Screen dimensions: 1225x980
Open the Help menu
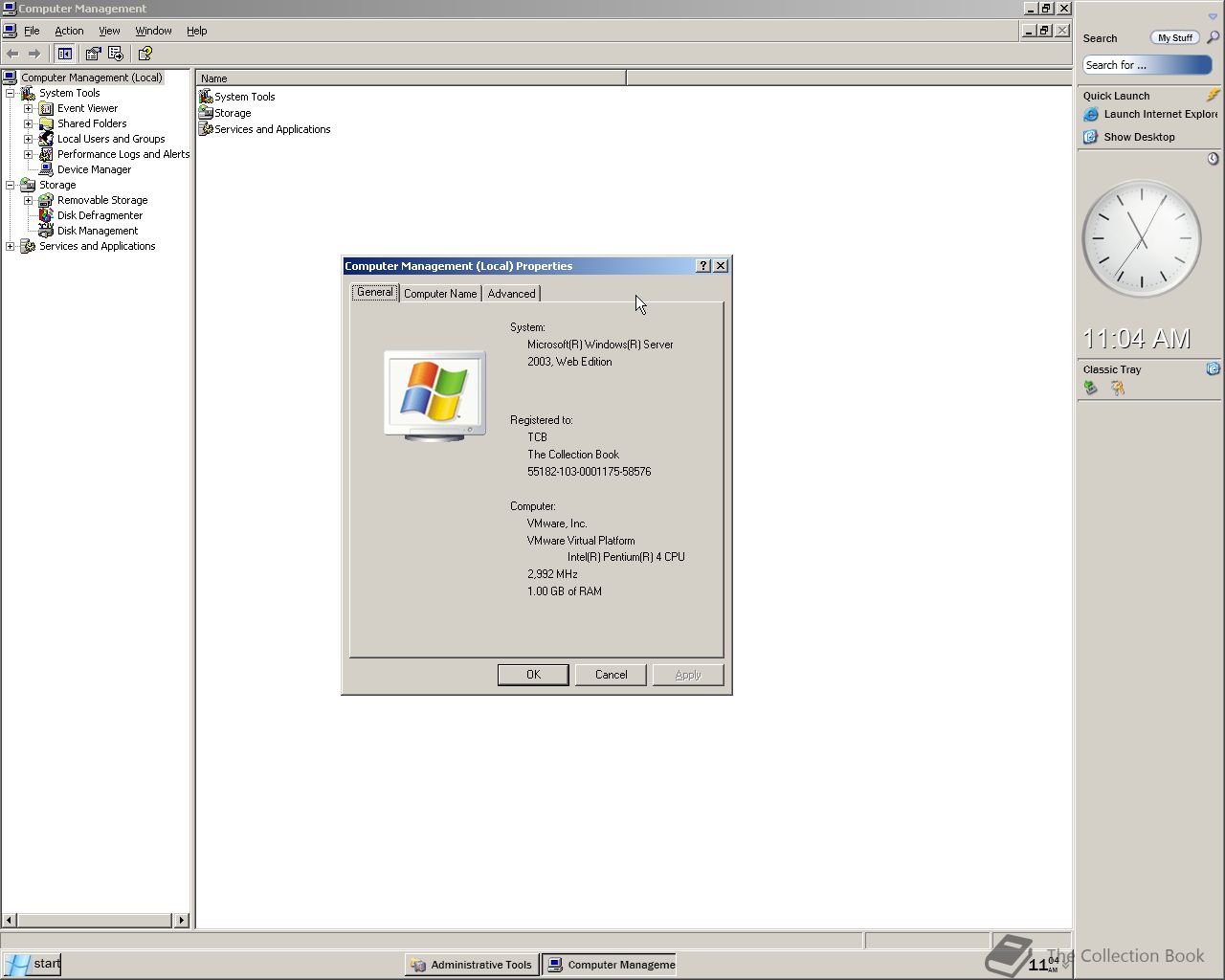[x=196, y=31]
